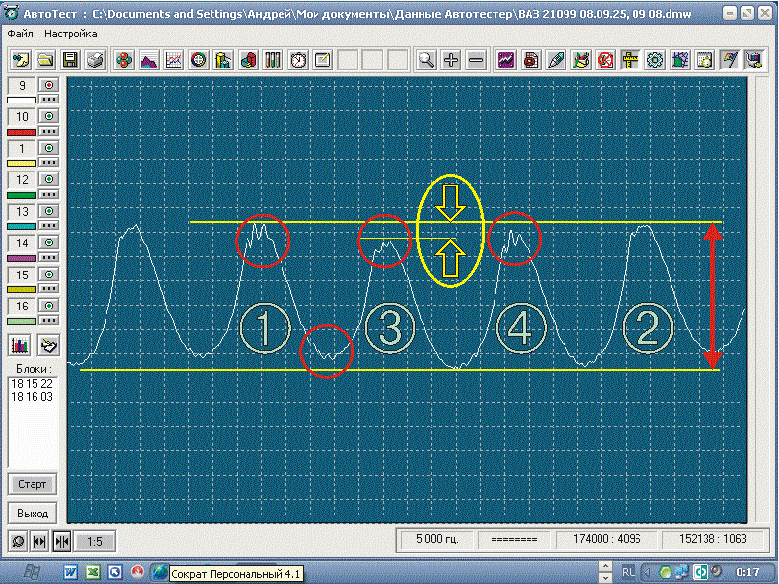The width and height of the screenshot is (779, 584).
Task: Click the magnifier zoom icon
Action: [427, 60]
